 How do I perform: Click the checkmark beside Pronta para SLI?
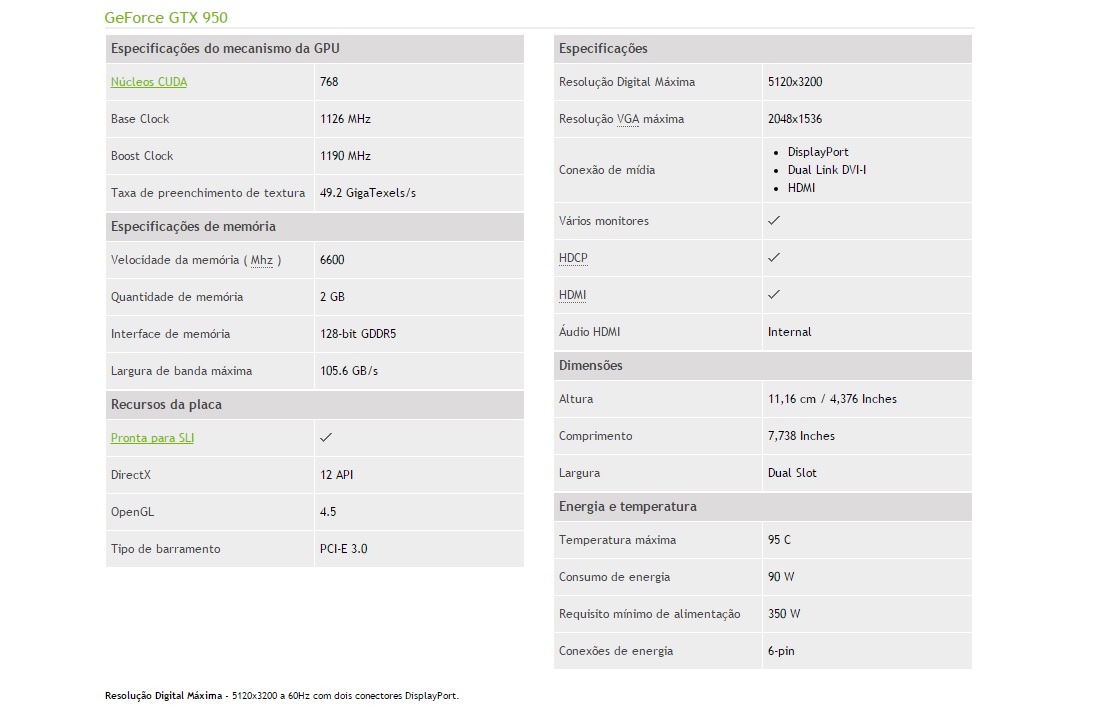[326, 437]
